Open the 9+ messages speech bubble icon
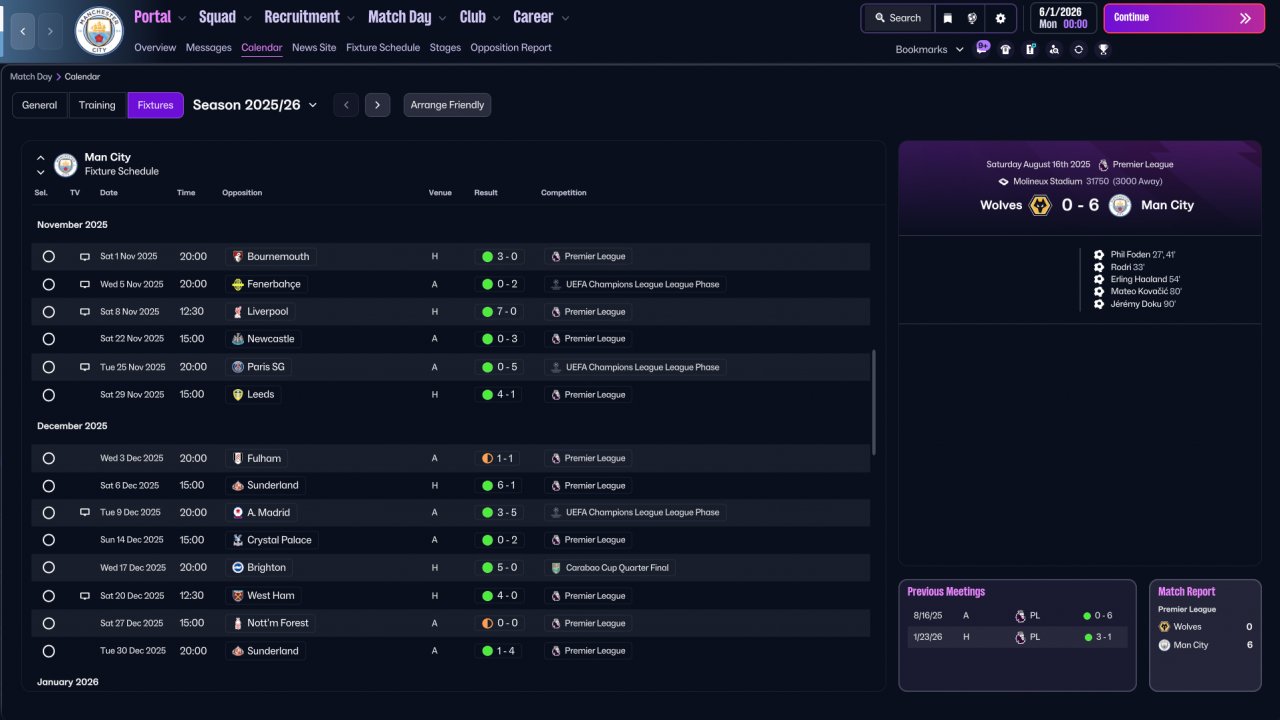This screenshot has width=1280, height=720. (982, 48)
